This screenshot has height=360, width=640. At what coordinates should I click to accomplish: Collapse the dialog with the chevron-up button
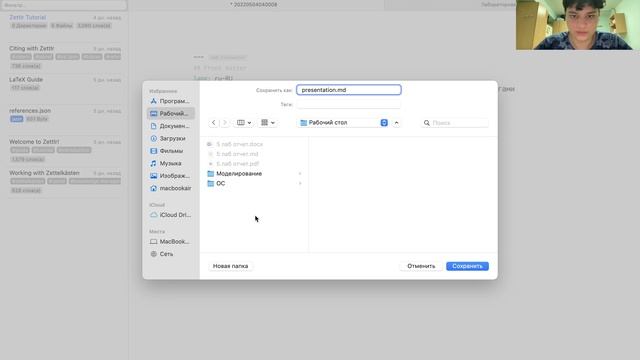tap(396, 123)
